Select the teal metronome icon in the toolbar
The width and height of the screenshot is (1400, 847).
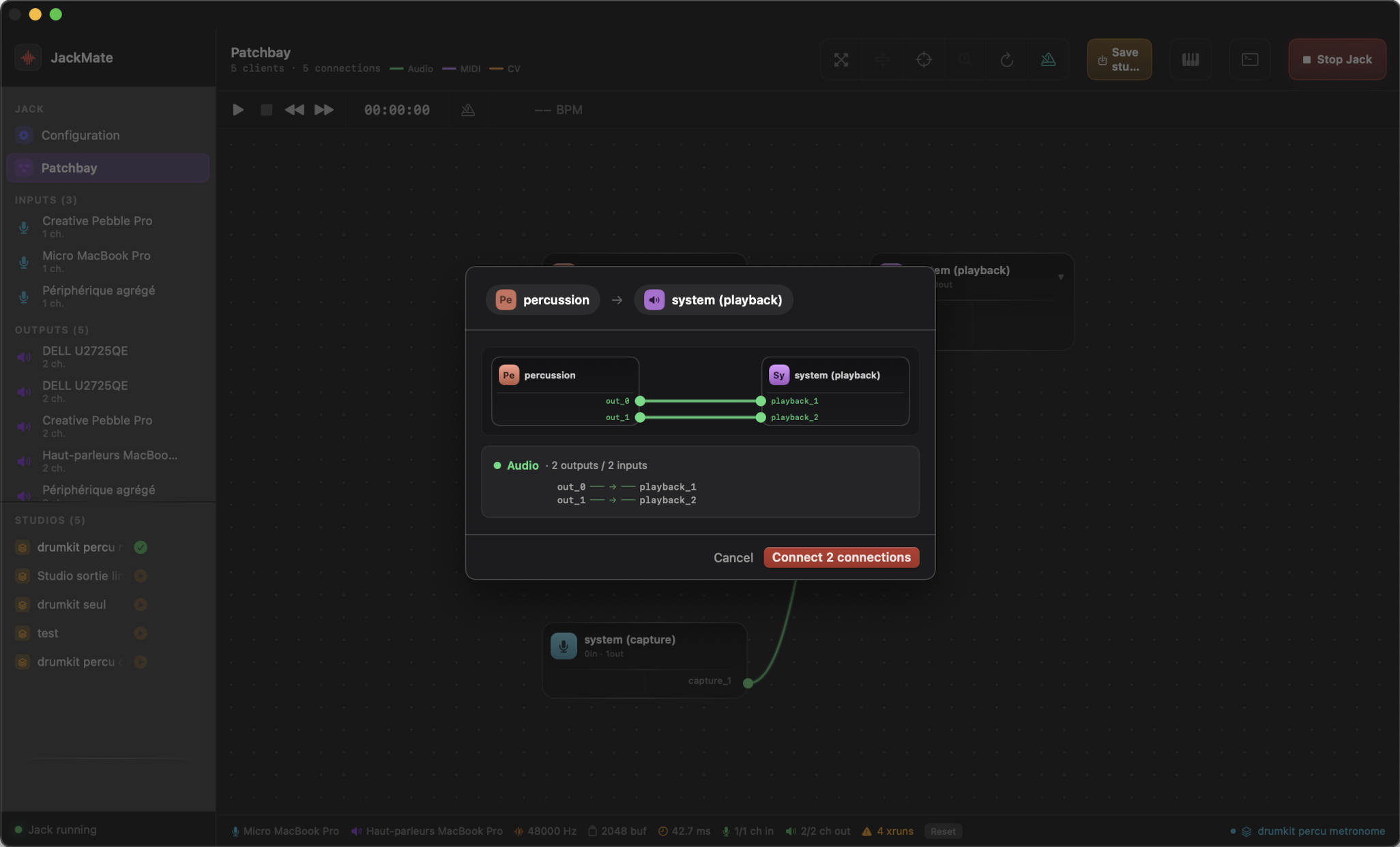click(x=1049, y=59)
